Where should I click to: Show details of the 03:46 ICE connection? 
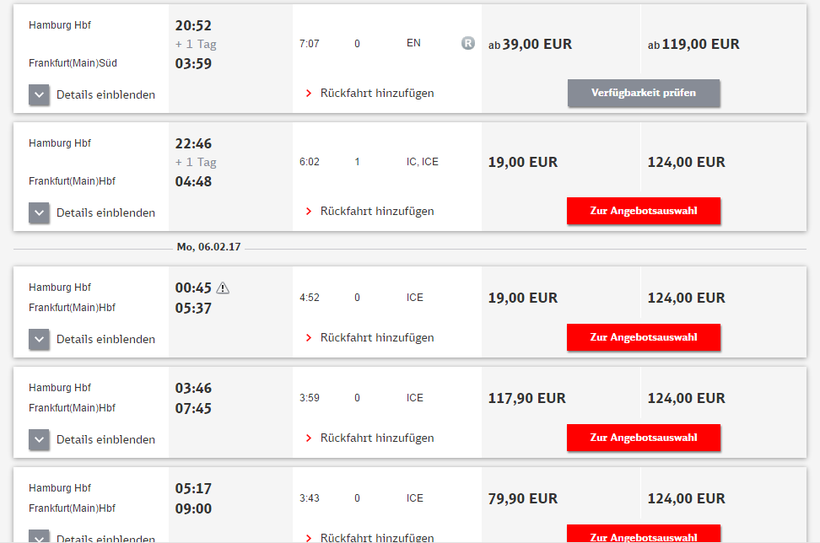(93, 439)
